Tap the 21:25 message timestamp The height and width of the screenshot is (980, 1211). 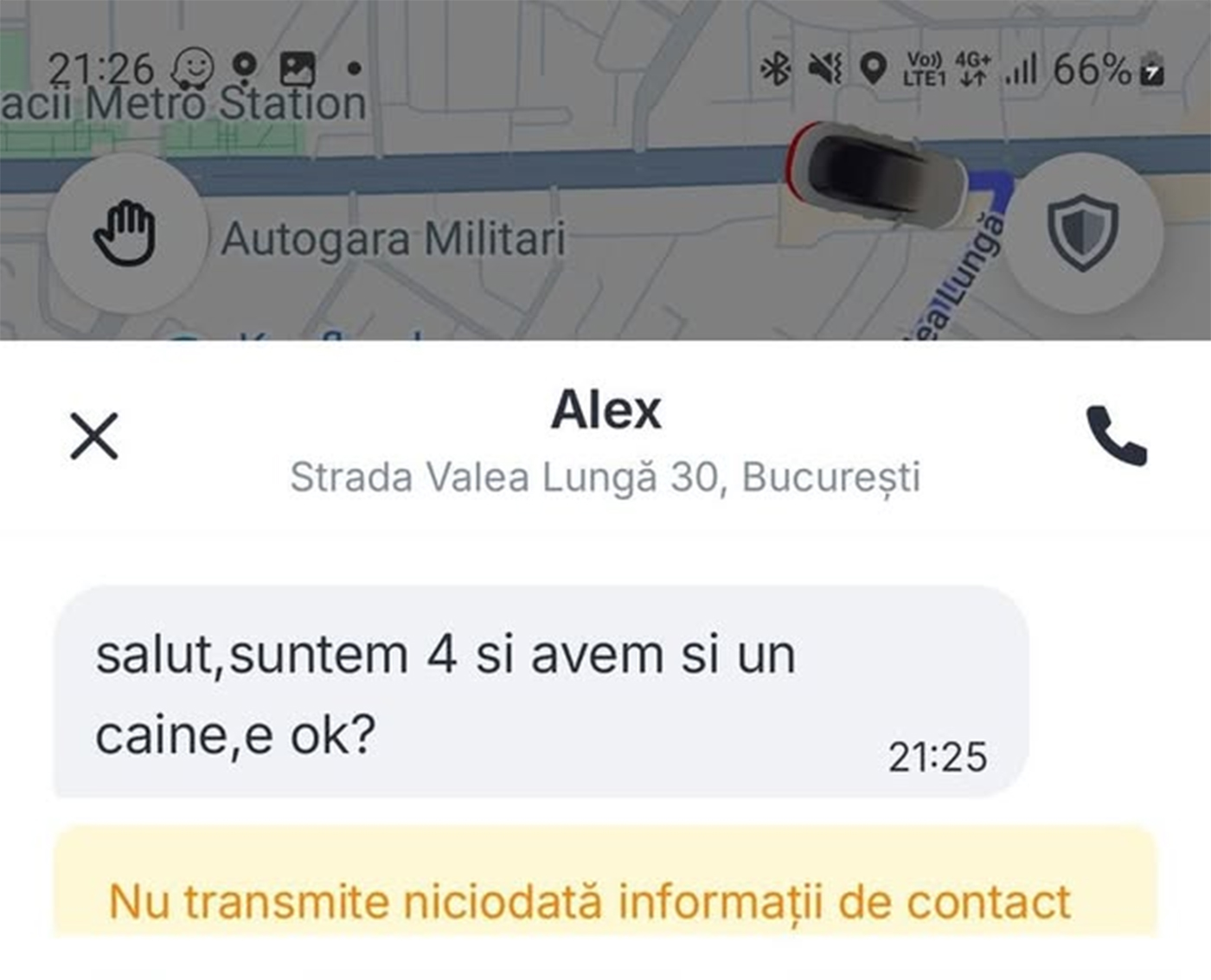[x=938, y=758]
